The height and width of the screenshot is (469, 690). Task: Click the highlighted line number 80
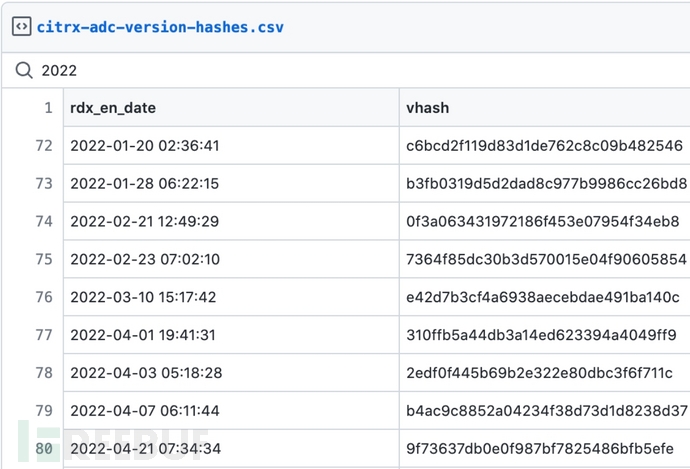[x=43, y=449]
